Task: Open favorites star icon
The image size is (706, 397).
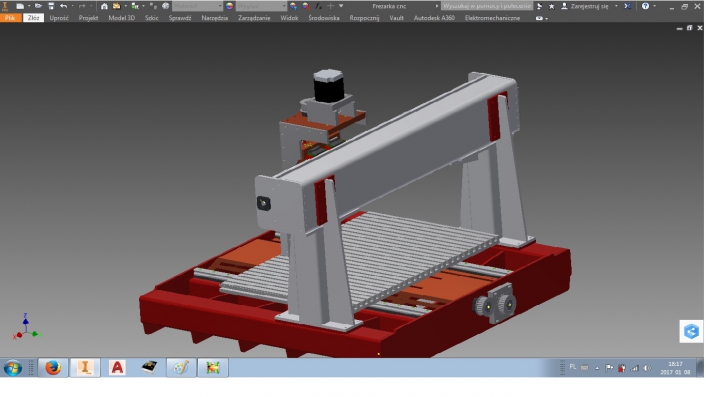Action: 552,6
